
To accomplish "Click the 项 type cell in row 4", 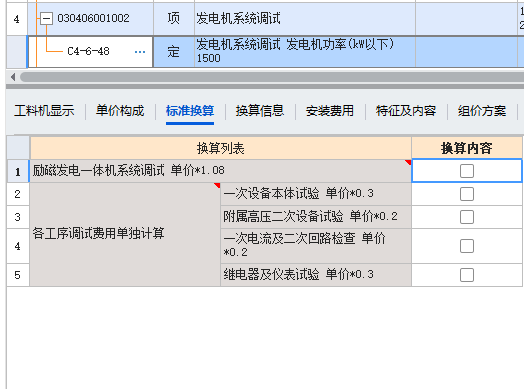I will pyautogui.click(x=174, y=19).
